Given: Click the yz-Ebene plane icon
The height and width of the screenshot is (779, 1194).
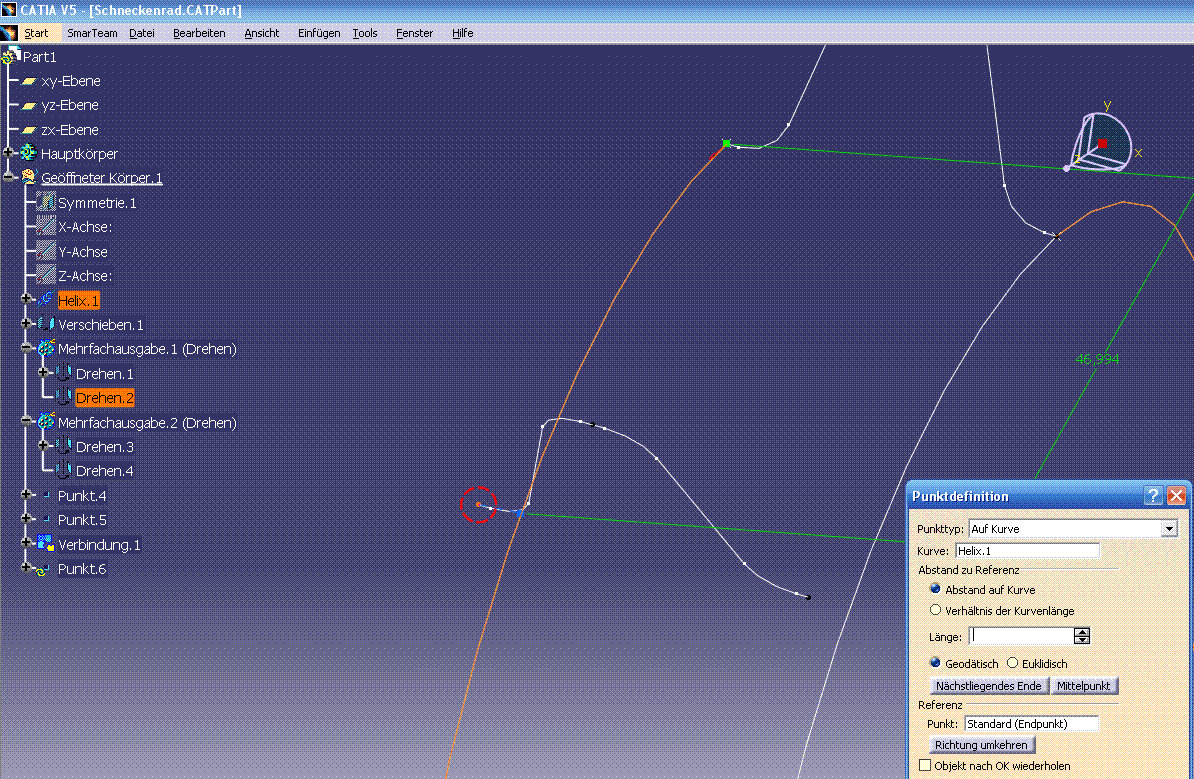Looking at the screenshot, I should [29, 105].
